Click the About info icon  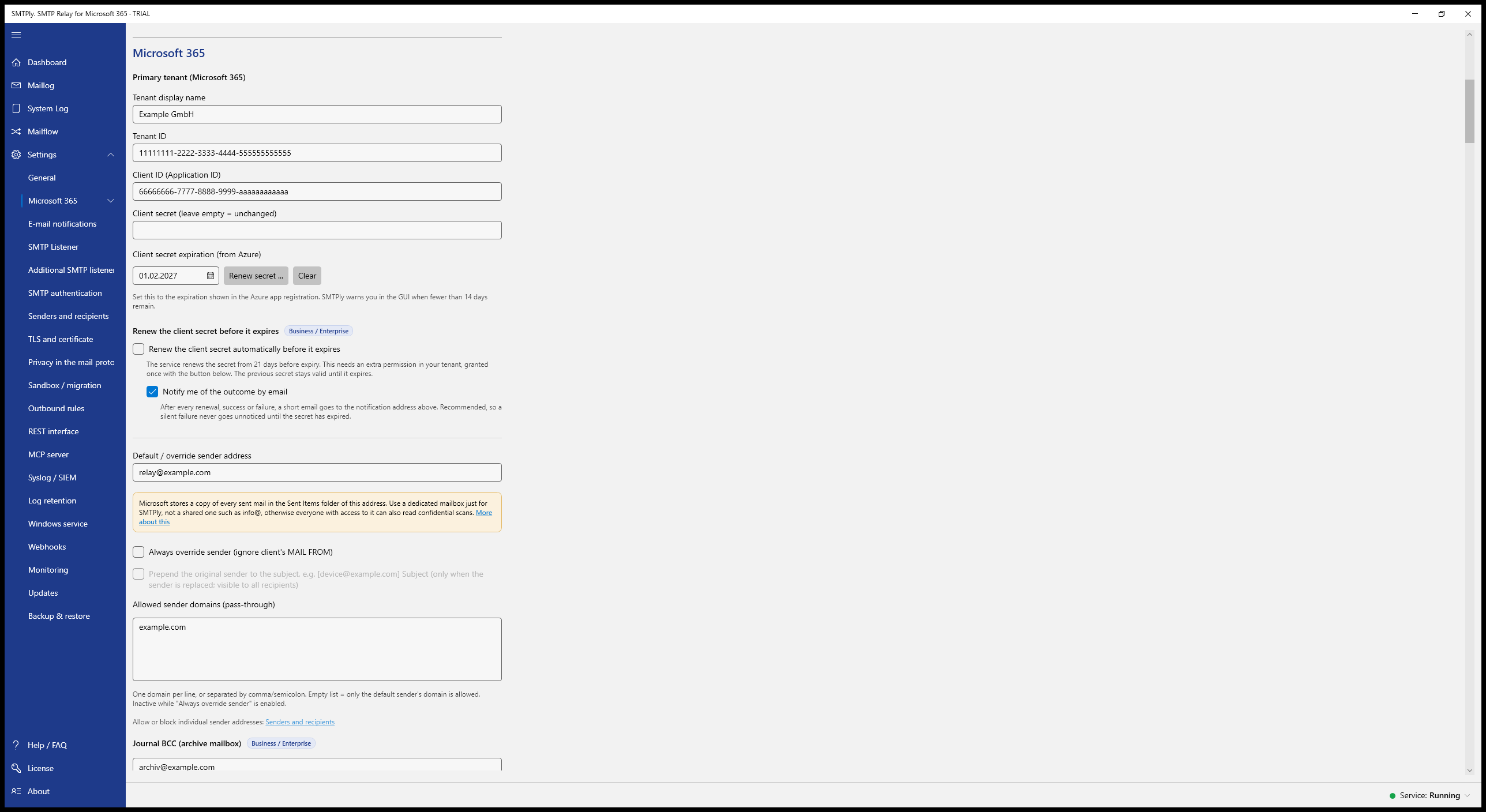click(16, 791)
